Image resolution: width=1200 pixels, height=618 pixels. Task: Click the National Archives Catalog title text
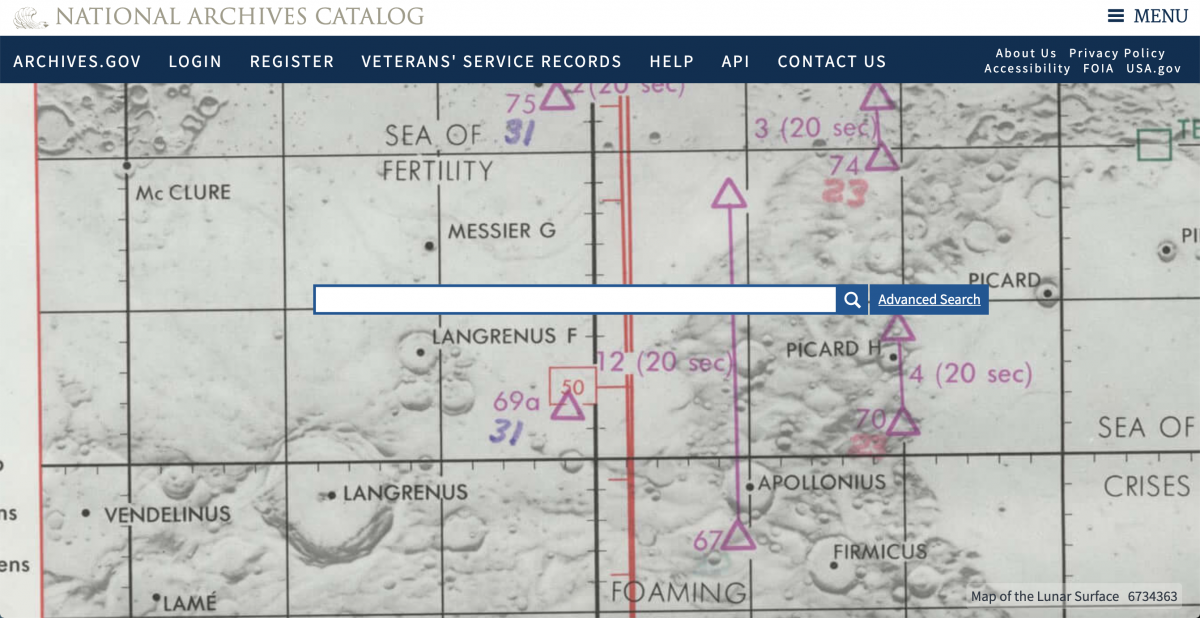[x=240, y=17]
